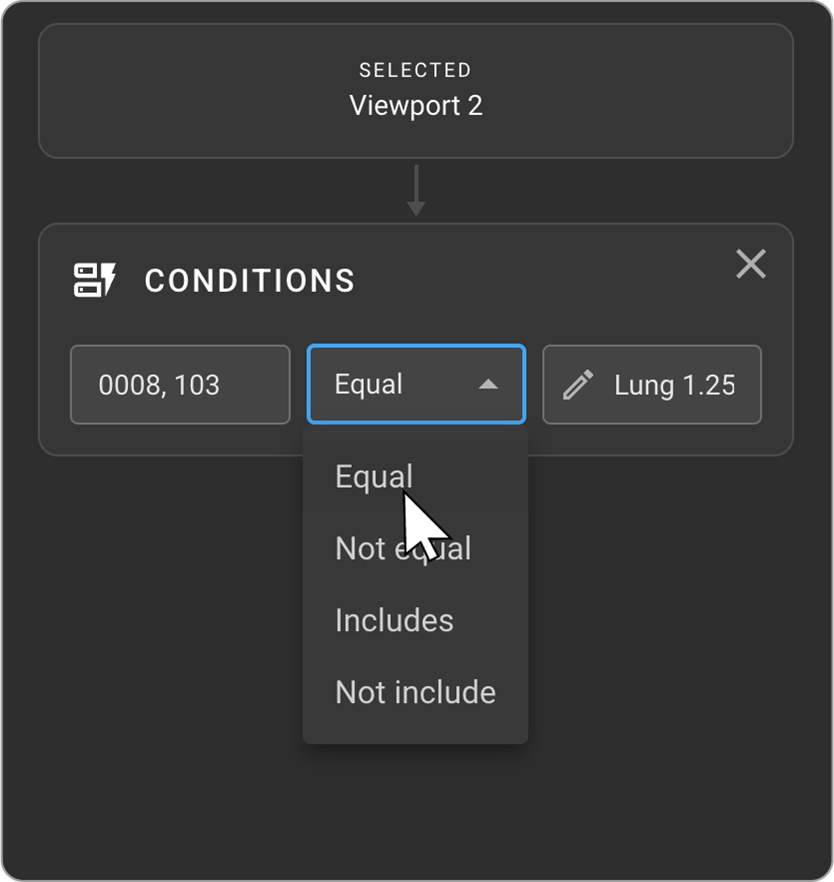
Task: Click the Conditions rule icon
Action: pyautogui.click(x=96, y=281)
